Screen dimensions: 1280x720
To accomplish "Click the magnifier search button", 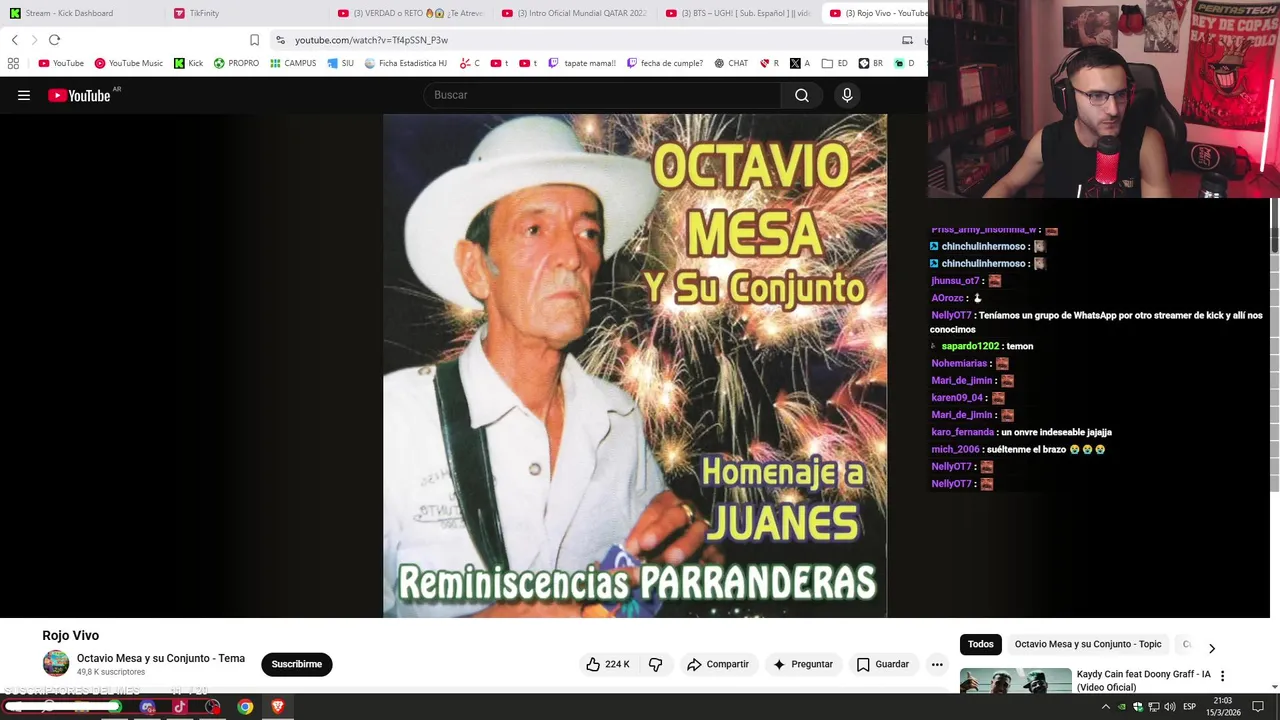I will [802, 95].
